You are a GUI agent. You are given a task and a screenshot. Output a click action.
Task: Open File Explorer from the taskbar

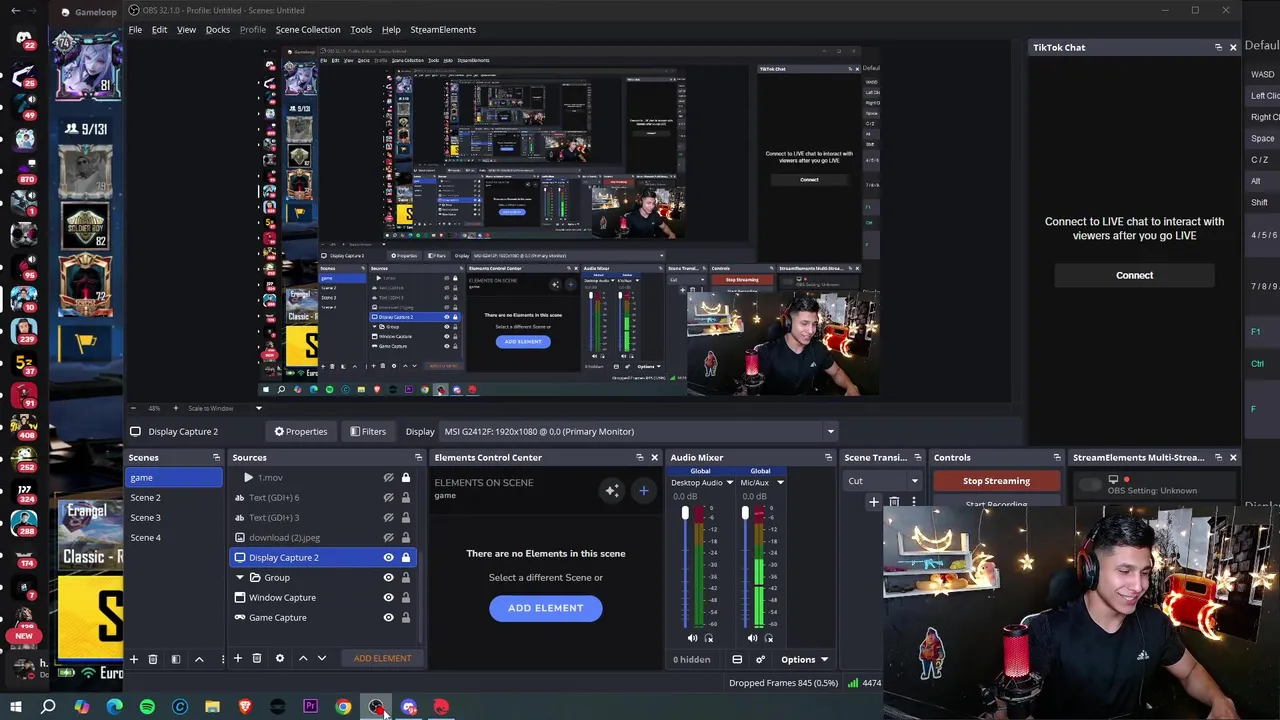pyautogui.click(x=212, y=707)
